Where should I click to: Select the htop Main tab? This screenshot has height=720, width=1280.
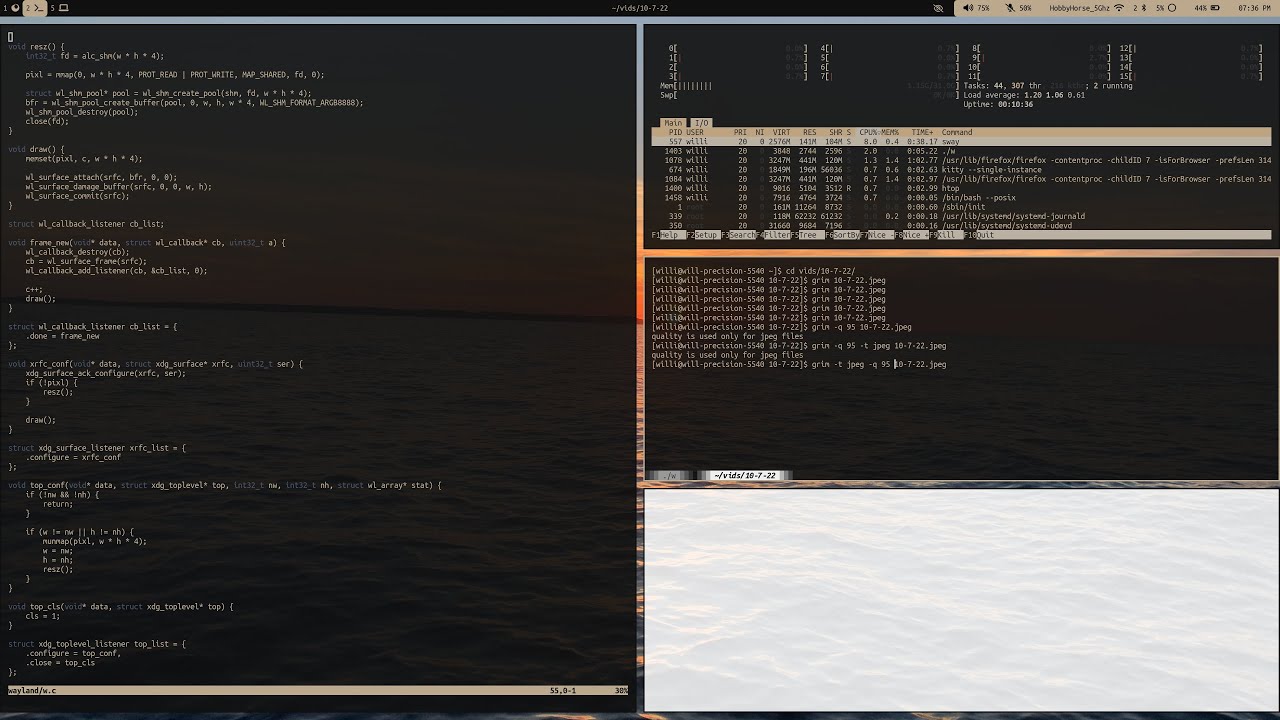point(673,123)
